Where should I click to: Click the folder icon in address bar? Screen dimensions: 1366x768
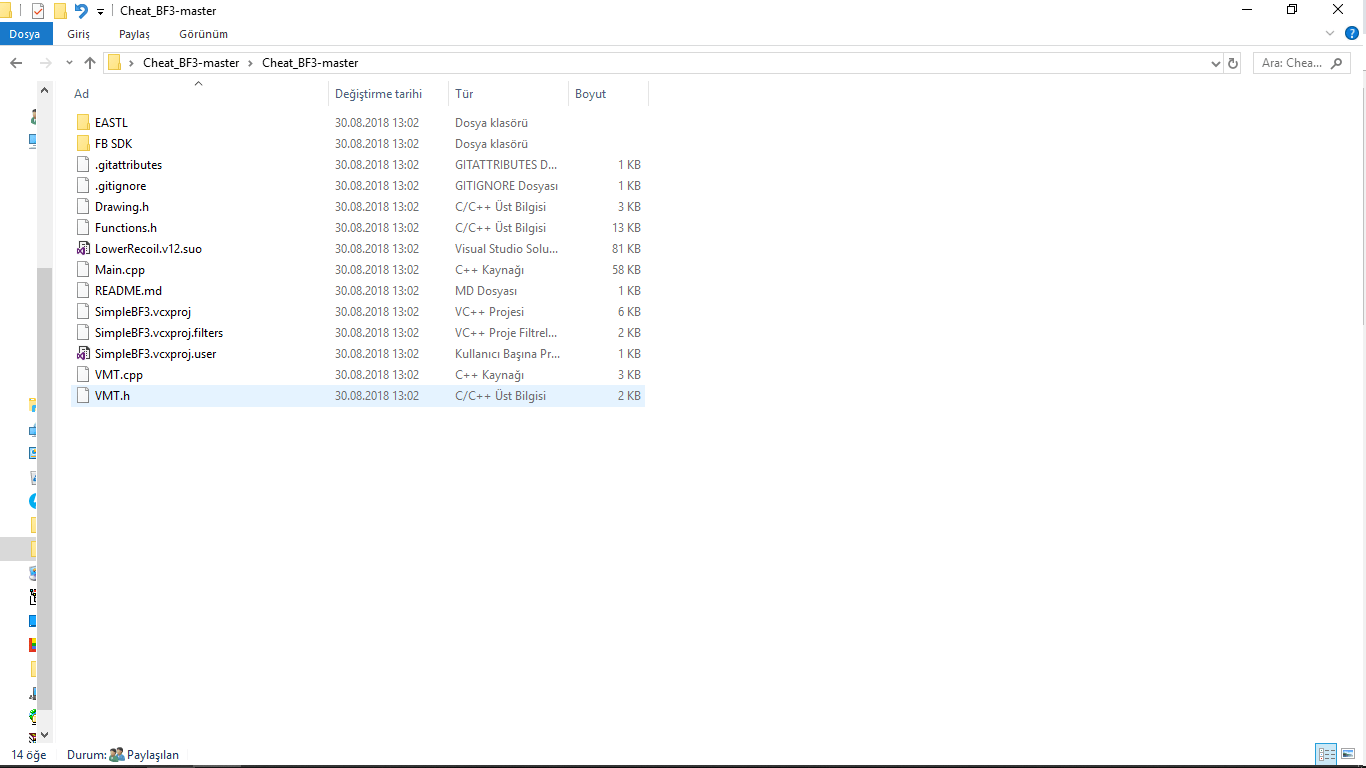[114, 63]
